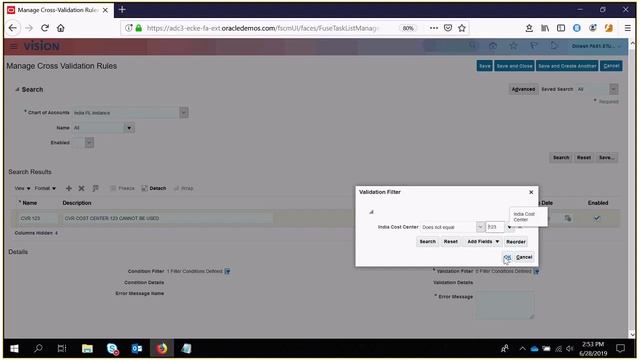Open the Format menu in Search Results
This screenshot has height=360, width=640.
point(45,188)
